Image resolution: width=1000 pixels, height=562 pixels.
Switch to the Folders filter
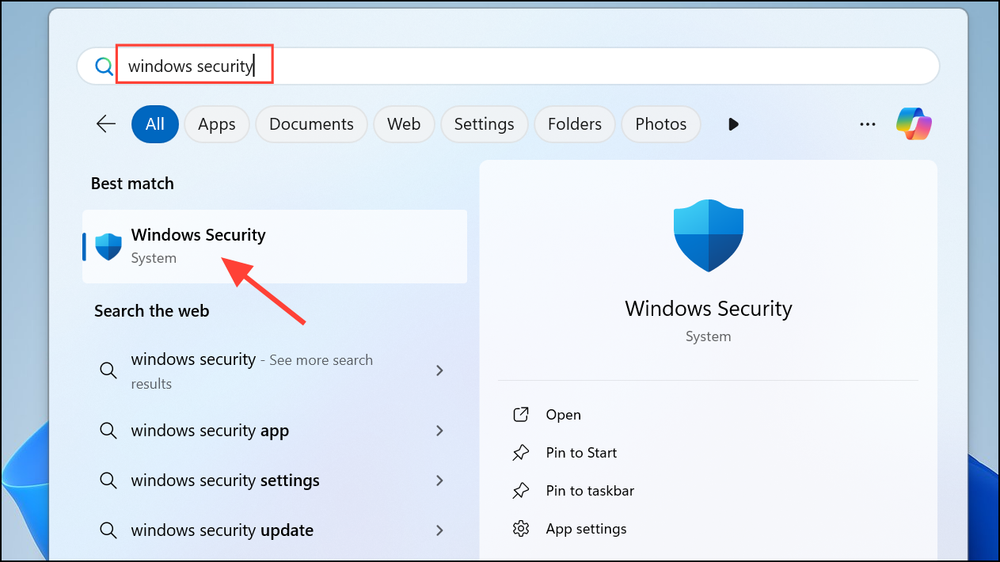pyautogui.click(x=575, y=124)
